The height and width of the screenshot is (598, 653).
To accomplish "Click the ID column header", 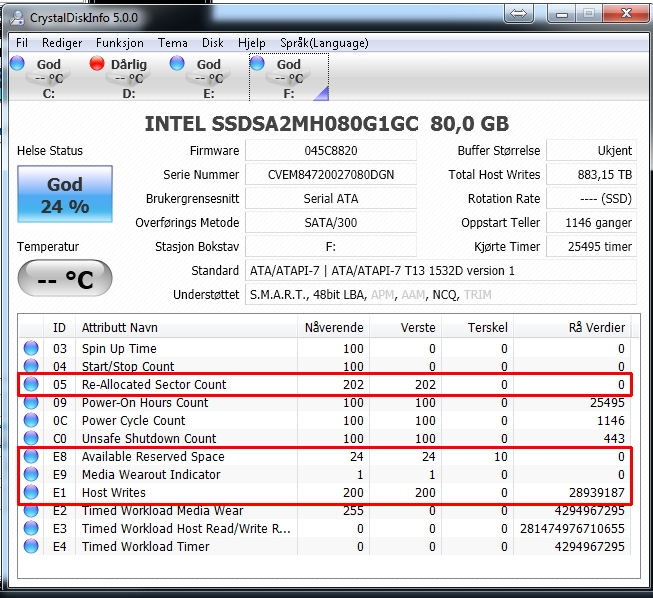I will pyautogui.click(x=59, y=327).
